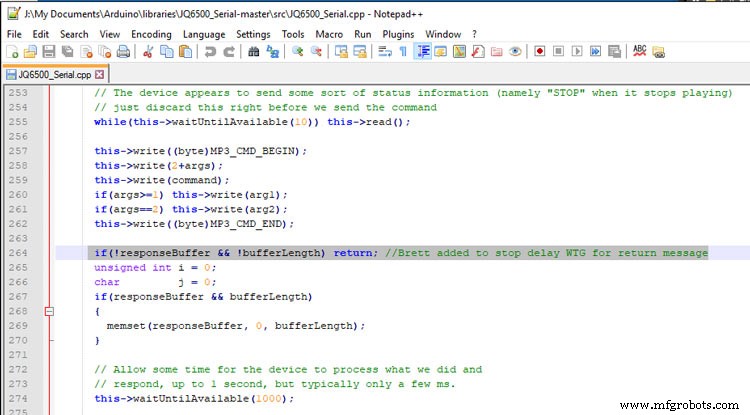Collapse the code block at line 268
The image size is (750, 415).
pos(48,311)
